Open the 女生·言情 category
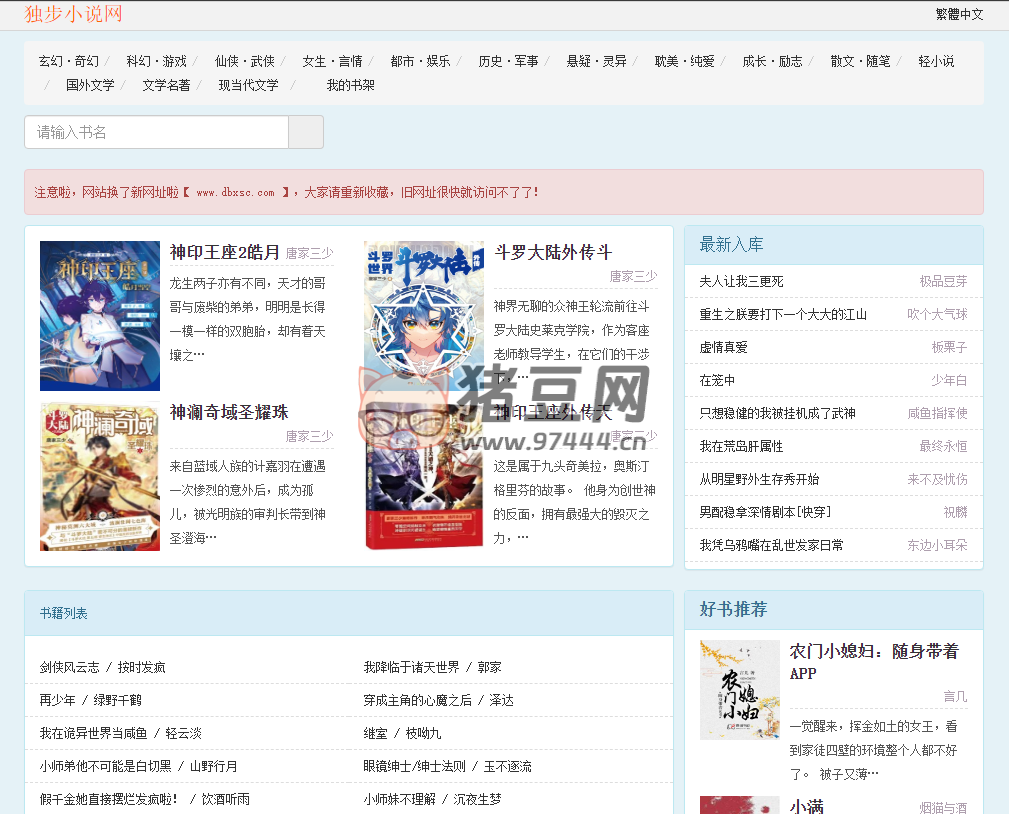Screen dimensions: 1009x814 click(x=332, y=61)
